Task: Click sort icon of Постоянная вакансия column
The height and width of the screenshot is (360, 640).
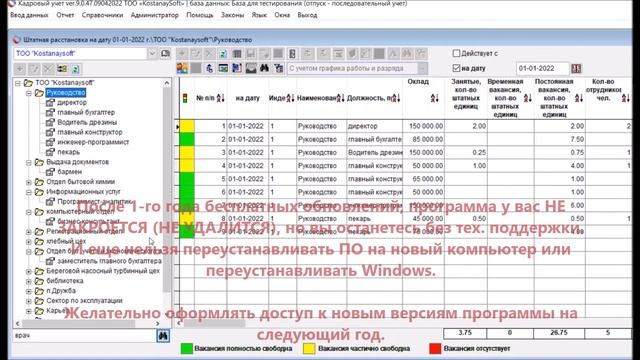Action: 579,98
